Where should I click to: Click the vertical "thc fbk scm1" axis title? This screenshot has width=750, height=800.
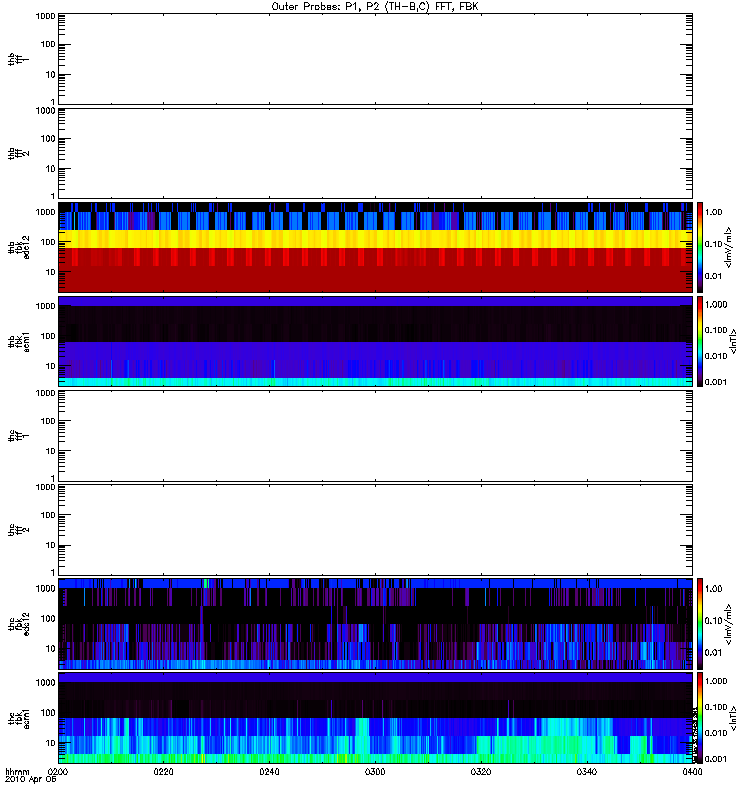(19, 718)
